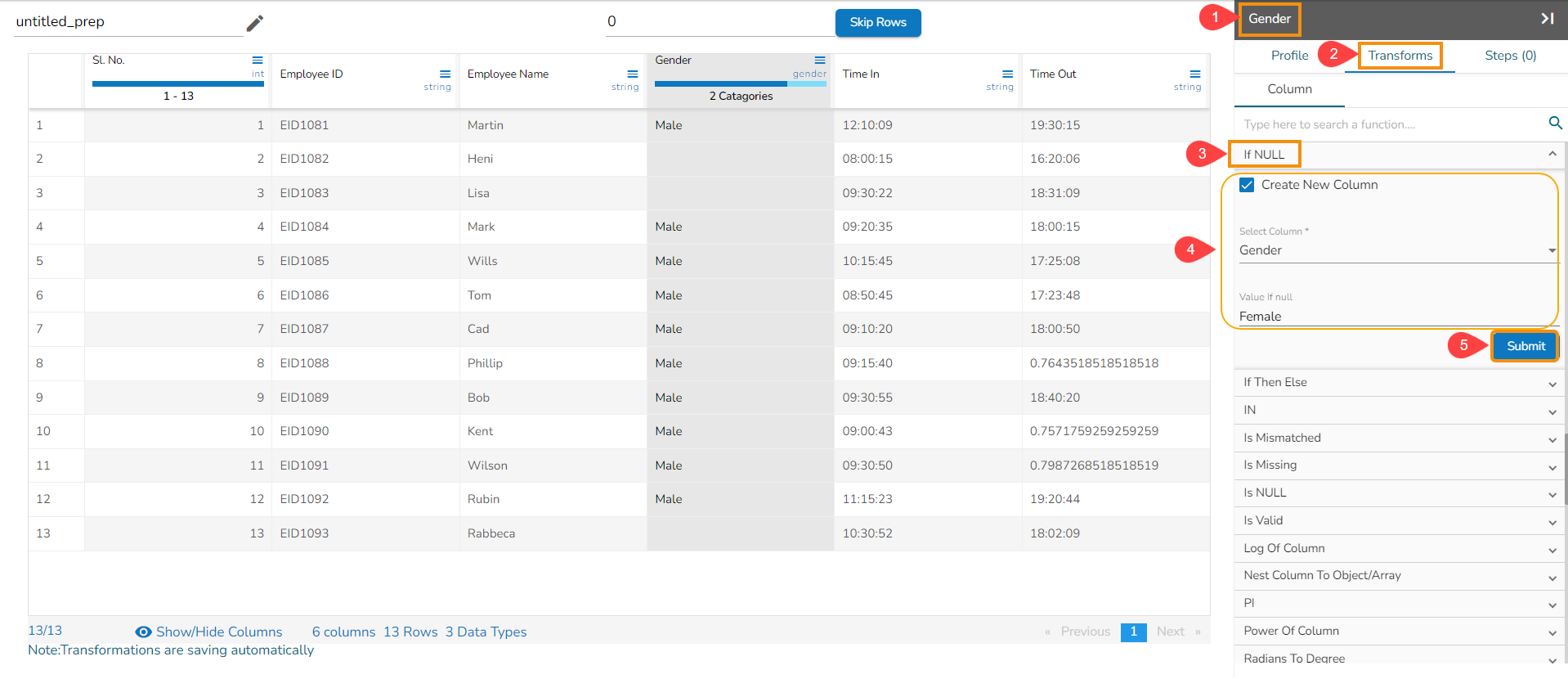The width and height of the screenshot is (1568, 679).
Task: Click the function search magnifier icon
Action: (1555, 124)
